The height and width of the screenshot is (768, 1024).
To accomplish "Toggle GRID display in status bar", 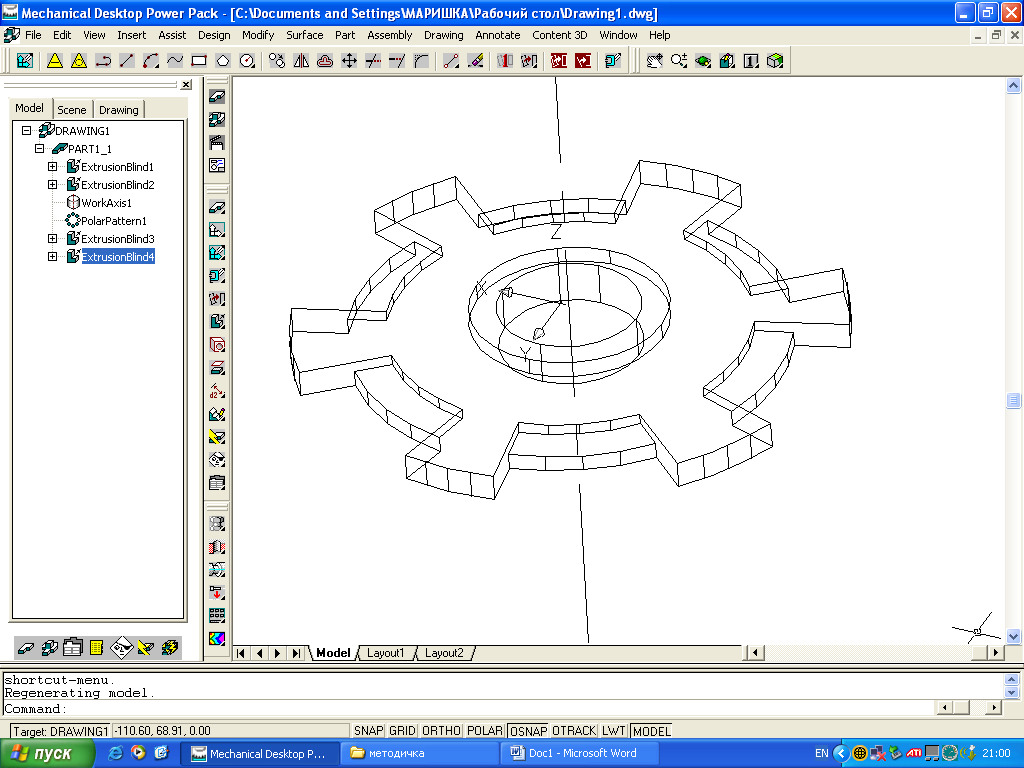I will [x=402, y=731].
